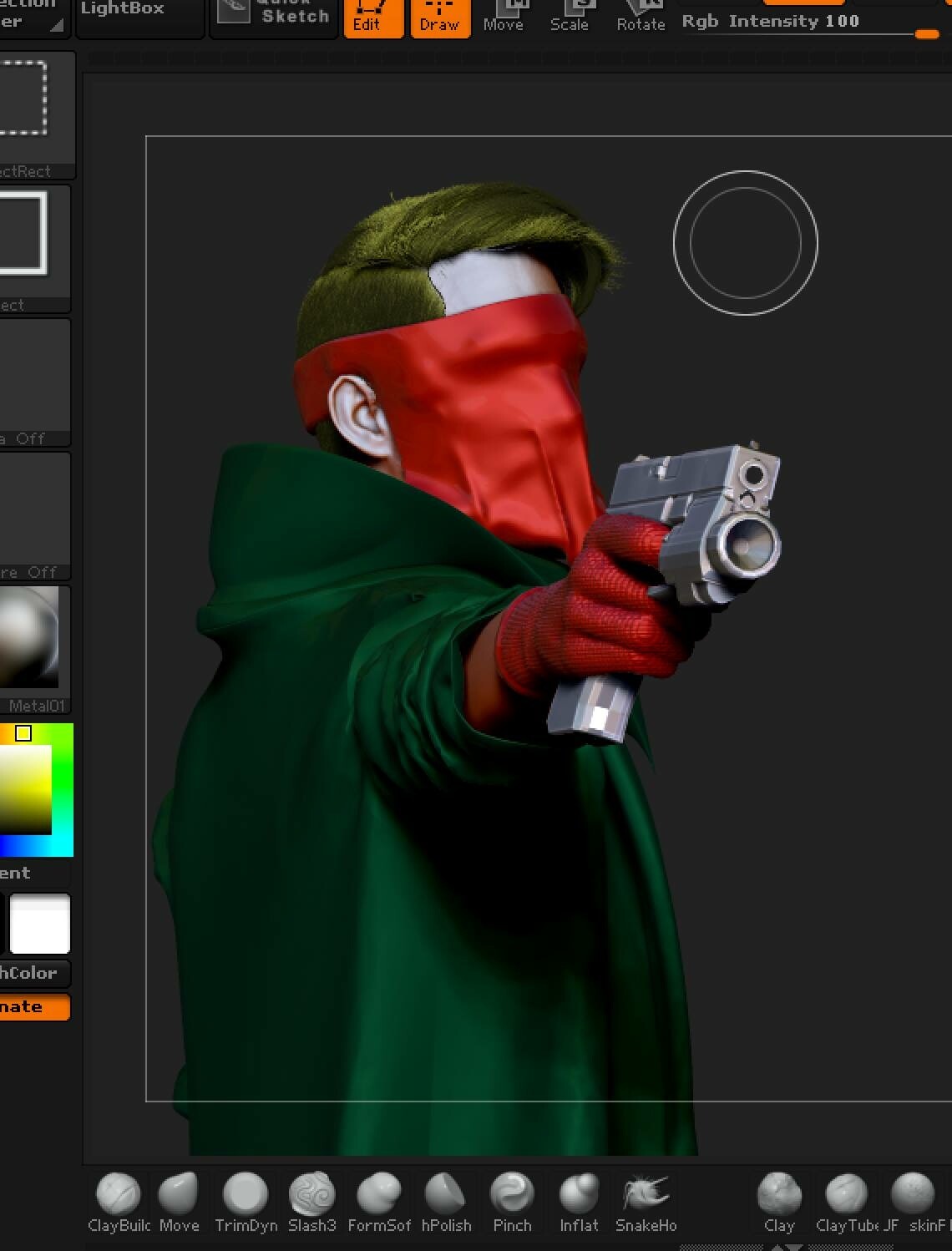Image resolution: width=952 pixels, height=1251 pixels.
Task: Toggle Draw mode off
Action: (x=440, y=18)
